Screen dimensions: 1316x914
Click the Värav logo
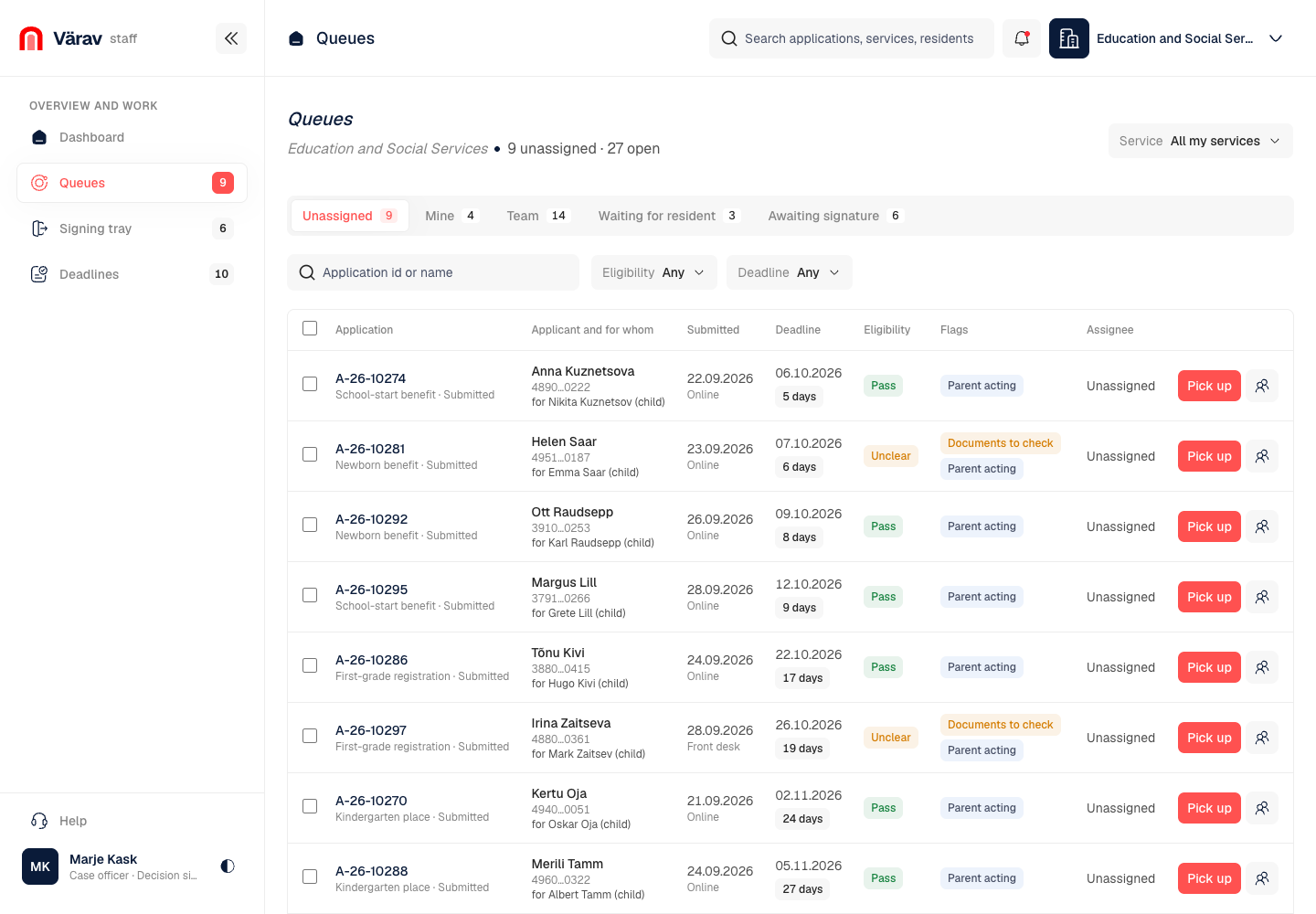point(61,38)
